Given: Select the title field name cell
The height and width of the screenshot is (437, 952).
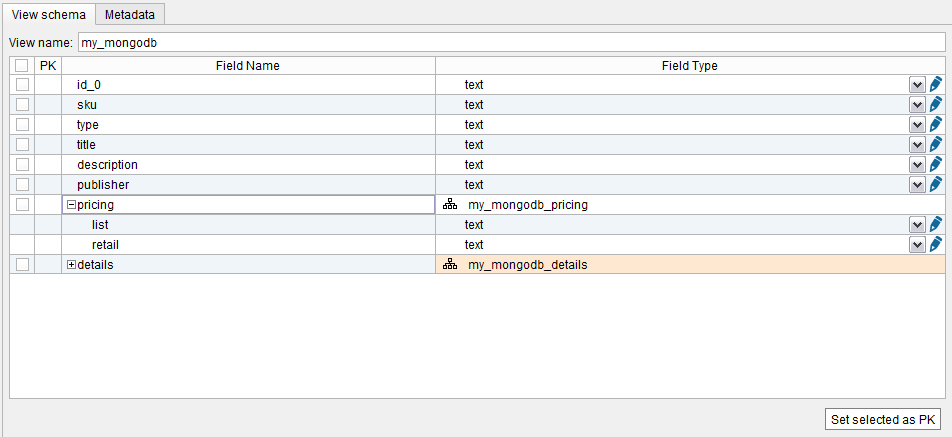Looking at the screenshot, I should [248, 144].
